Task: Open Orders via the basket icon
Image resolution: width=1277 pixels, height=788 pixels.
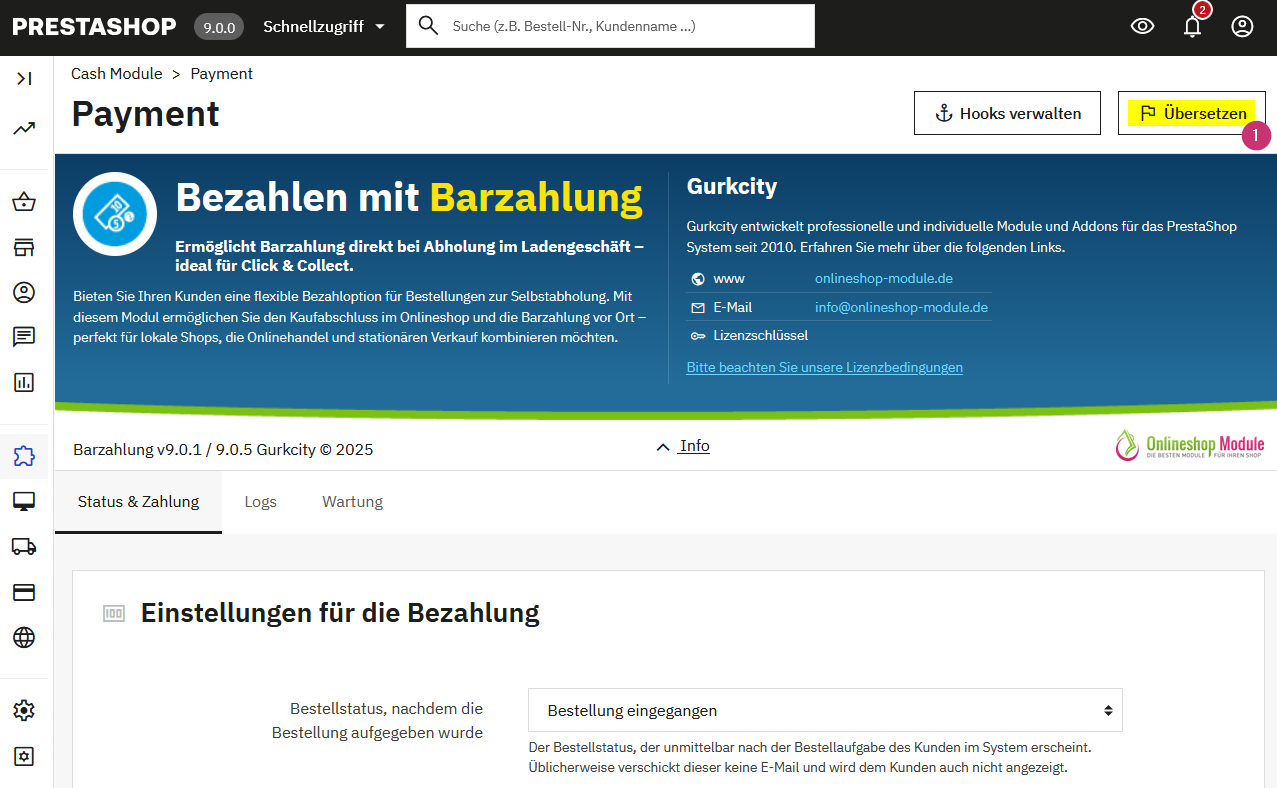Action: (24, 203)
